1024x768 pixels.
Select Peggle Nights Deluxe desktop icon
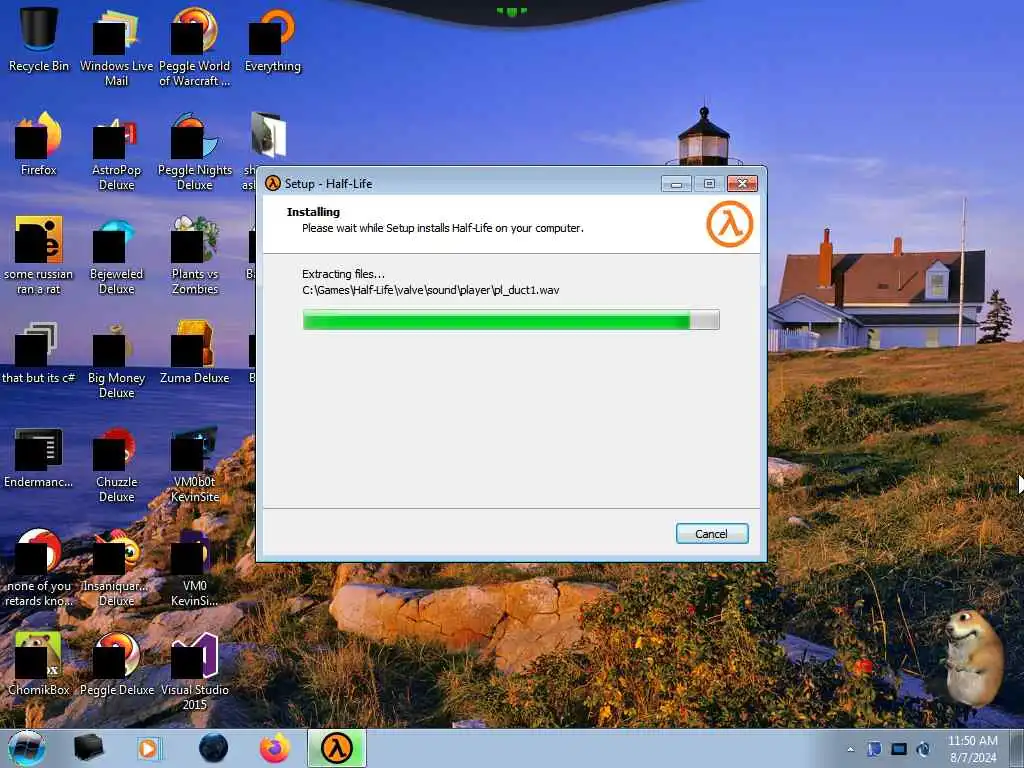coord(195,150)
